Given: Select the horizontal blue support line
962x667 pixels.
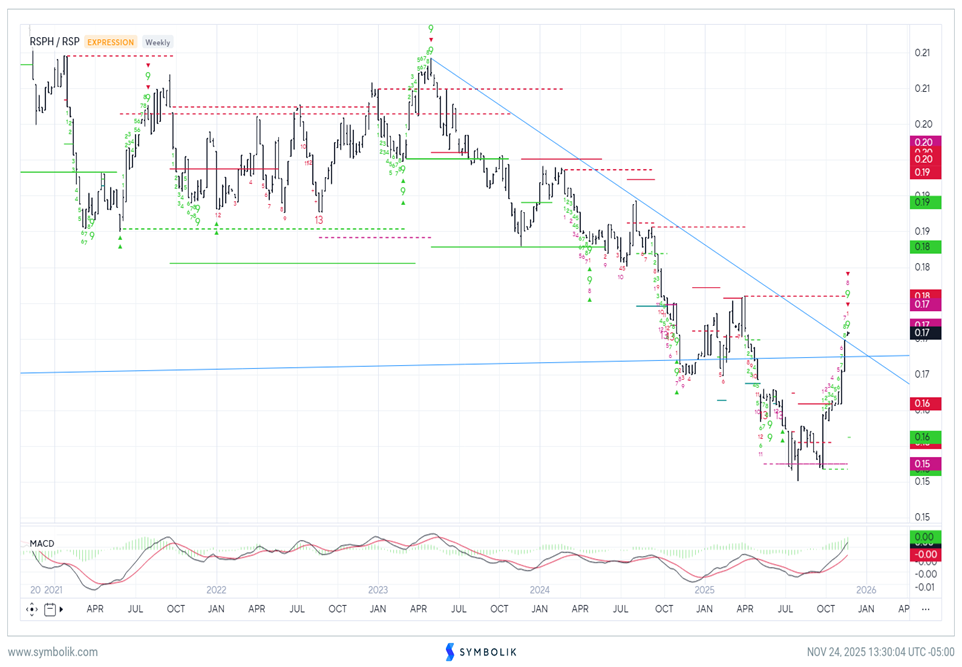Looking at the screenshot, I should click(300, 367).
